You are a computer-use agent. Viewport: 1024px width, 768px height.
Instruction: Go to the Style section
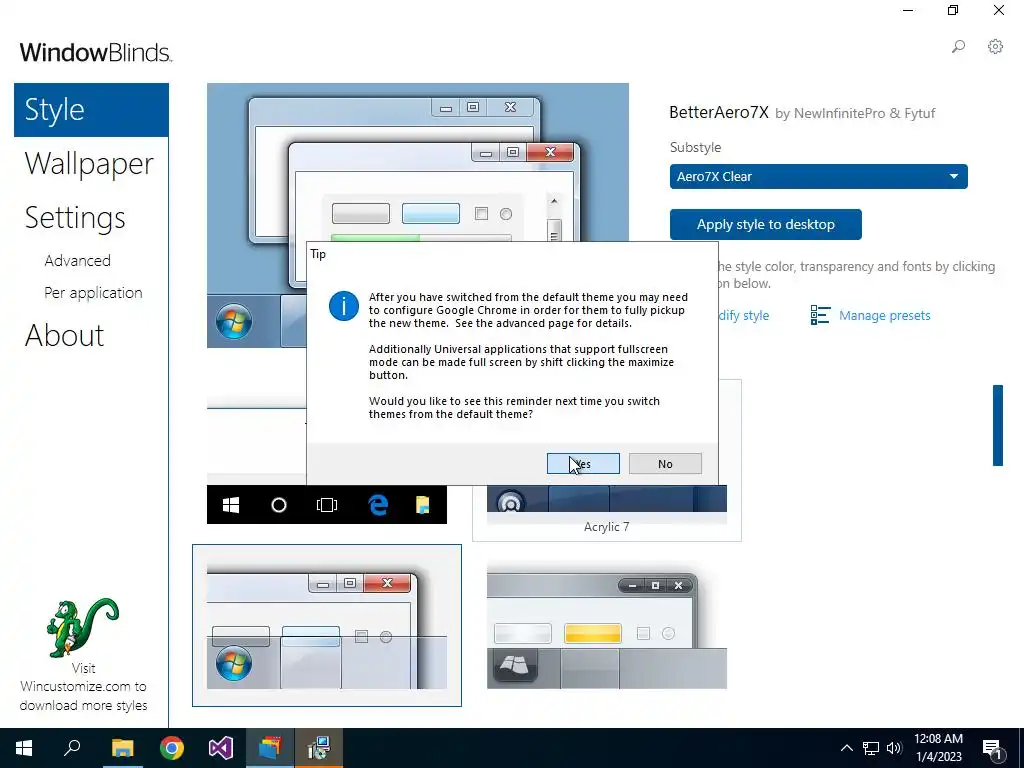(x=91, y=110)
